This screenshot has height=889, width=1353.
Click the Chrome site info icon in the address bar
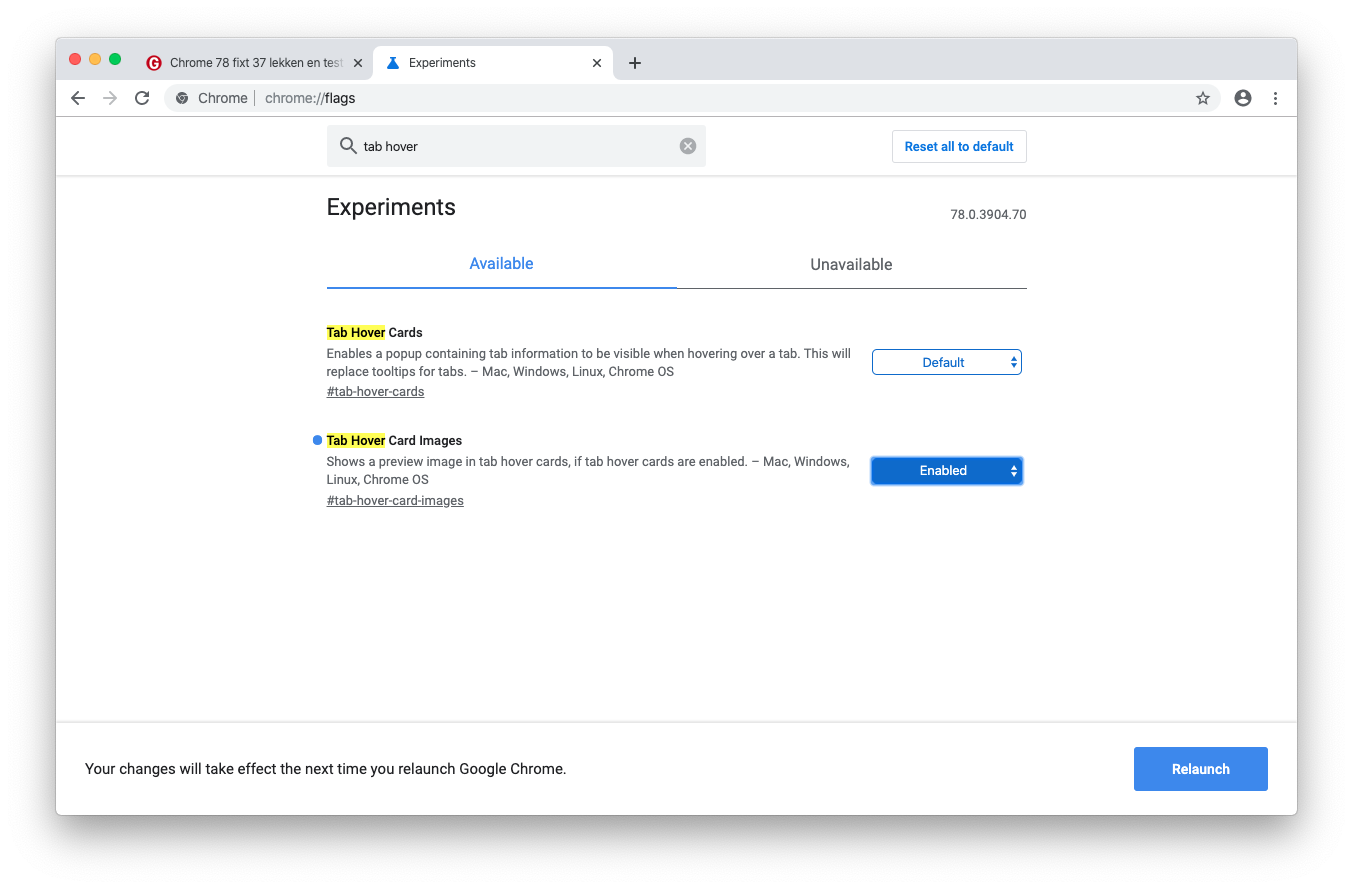(182, 98)
